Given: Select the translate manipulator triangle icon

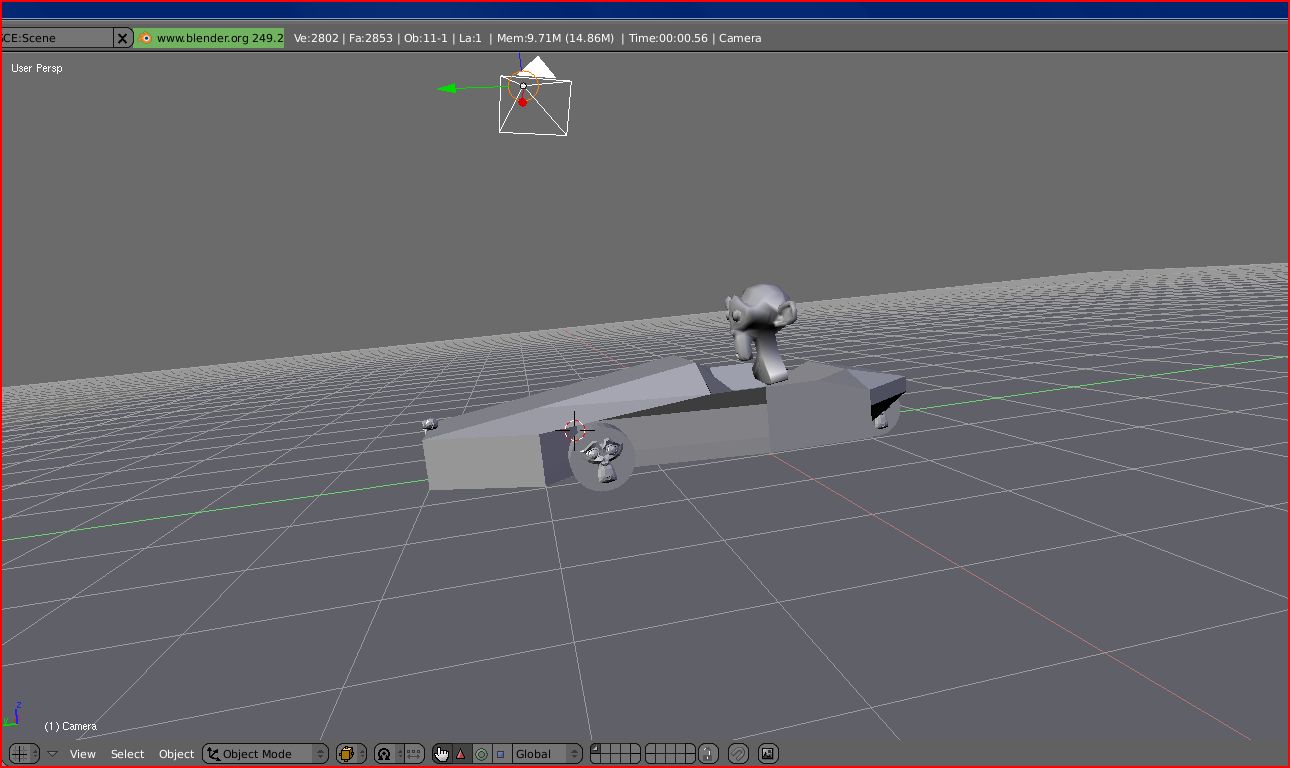Looking at the screenshot, I should pos(461,754).
